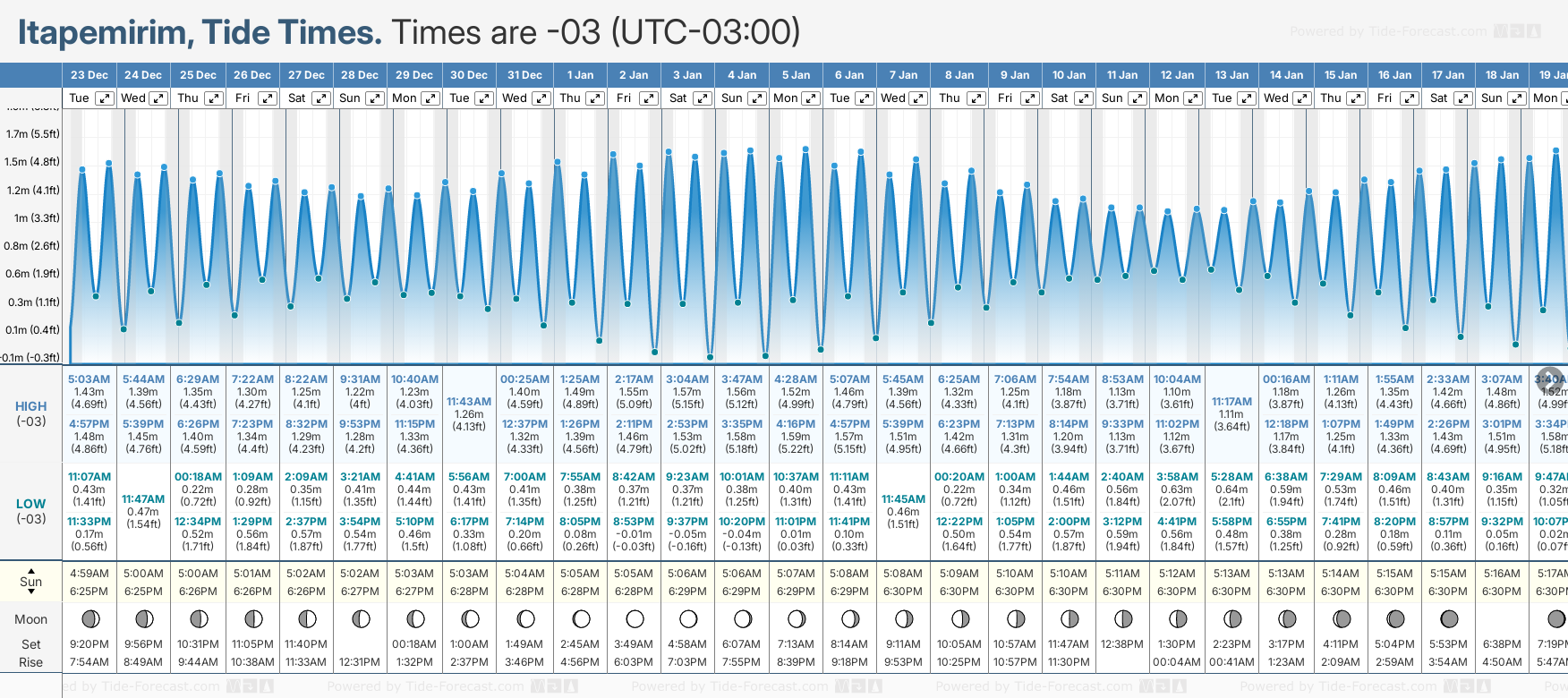Click the Itapemirim, Tide Times heading

(200, 32)
